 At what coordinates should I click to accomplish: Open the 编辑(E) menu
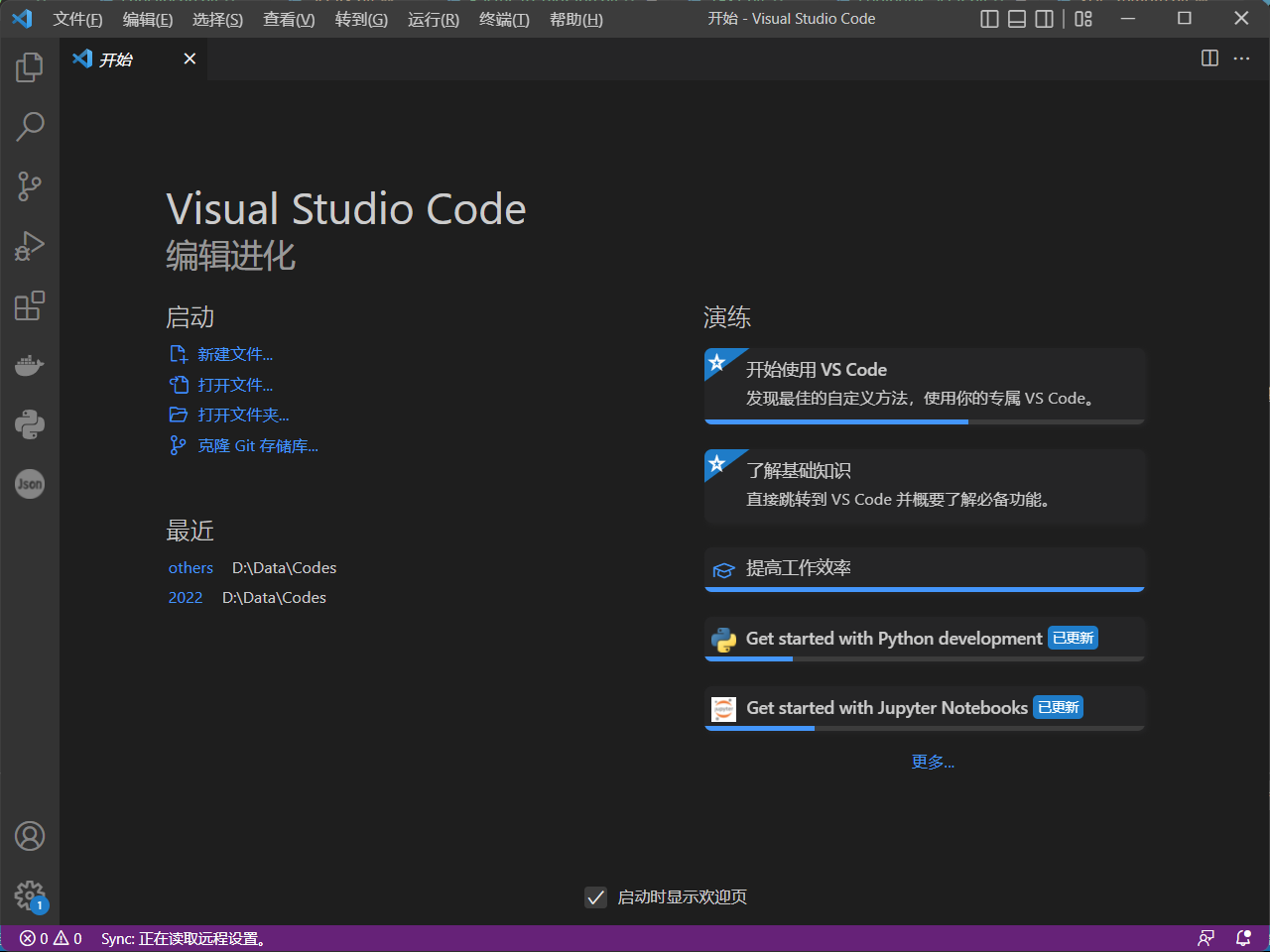pyautogui.click(x=148, y=19)
